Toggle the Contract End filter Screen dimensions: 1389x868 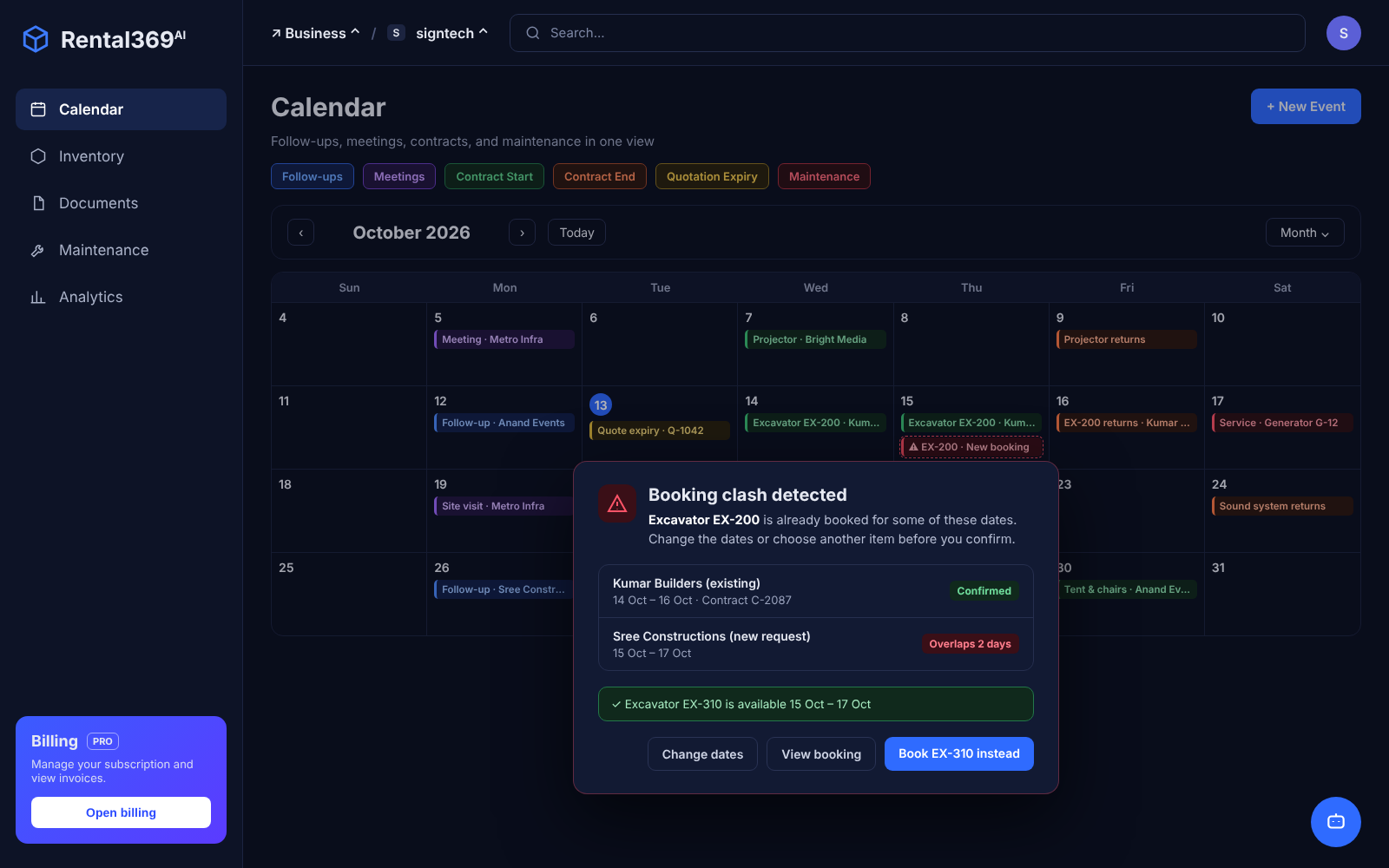[x=600, y=176]
